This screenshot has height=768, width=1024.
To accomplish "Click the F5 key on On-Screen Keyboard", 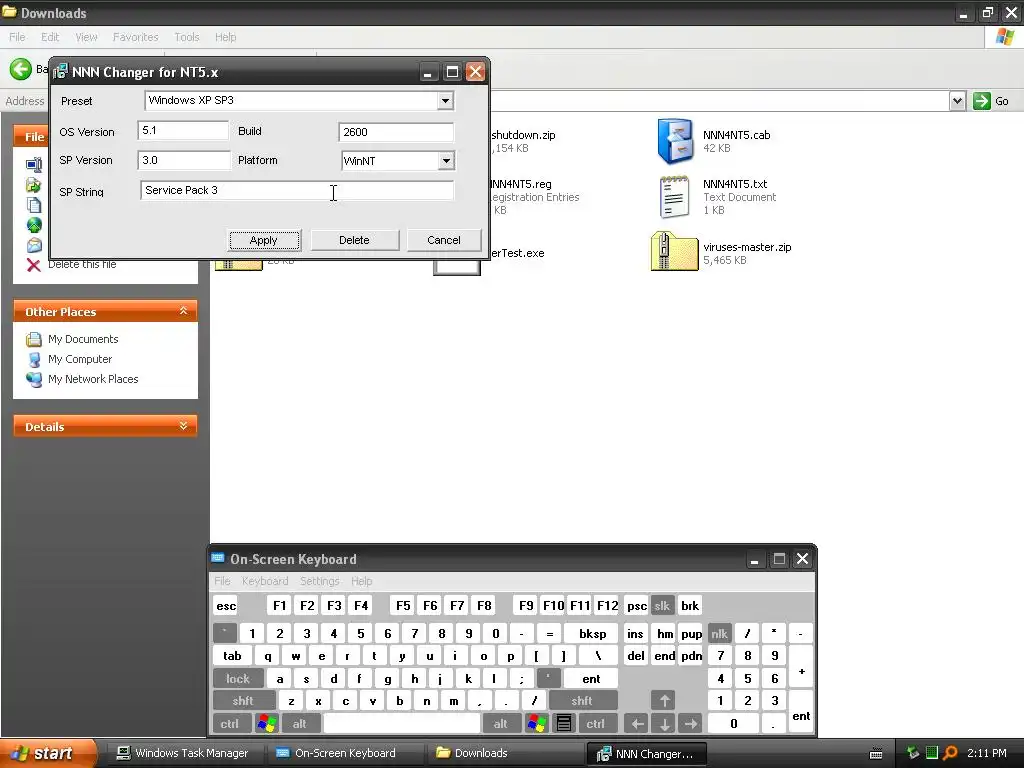I will pyautogui.click(x=403, y=606).
